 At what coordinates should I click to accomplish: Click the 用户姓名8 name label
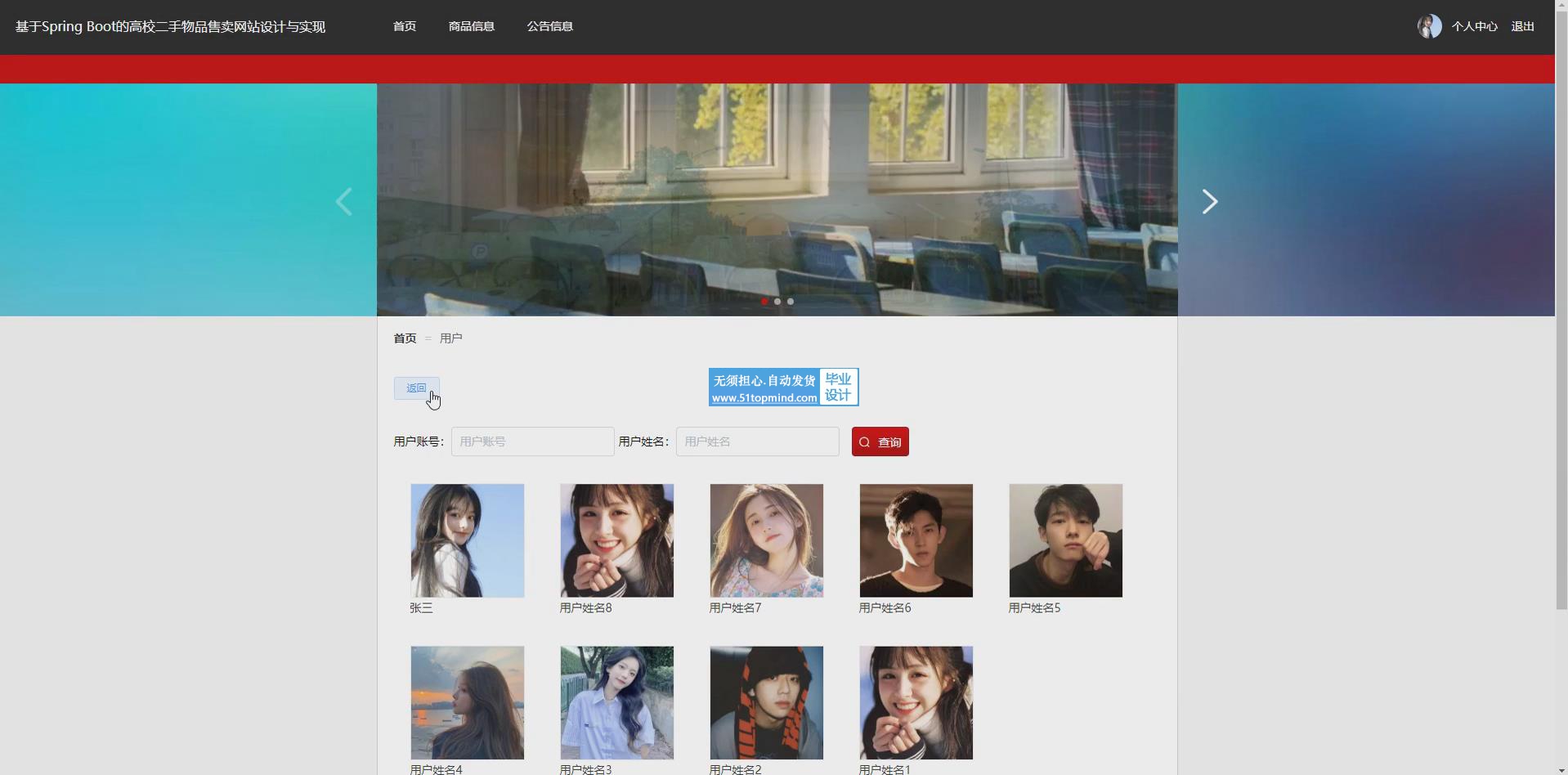point(586,608)
